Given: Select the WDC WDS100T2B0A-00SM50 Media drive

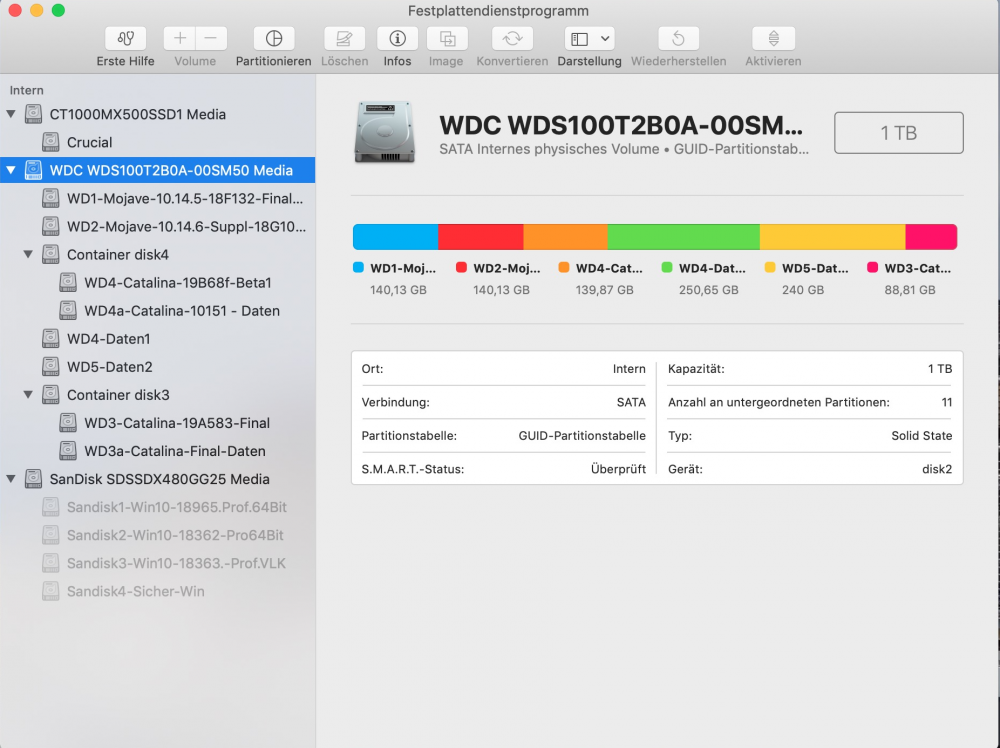Looking at the screenshot, I should pos(158,170).
